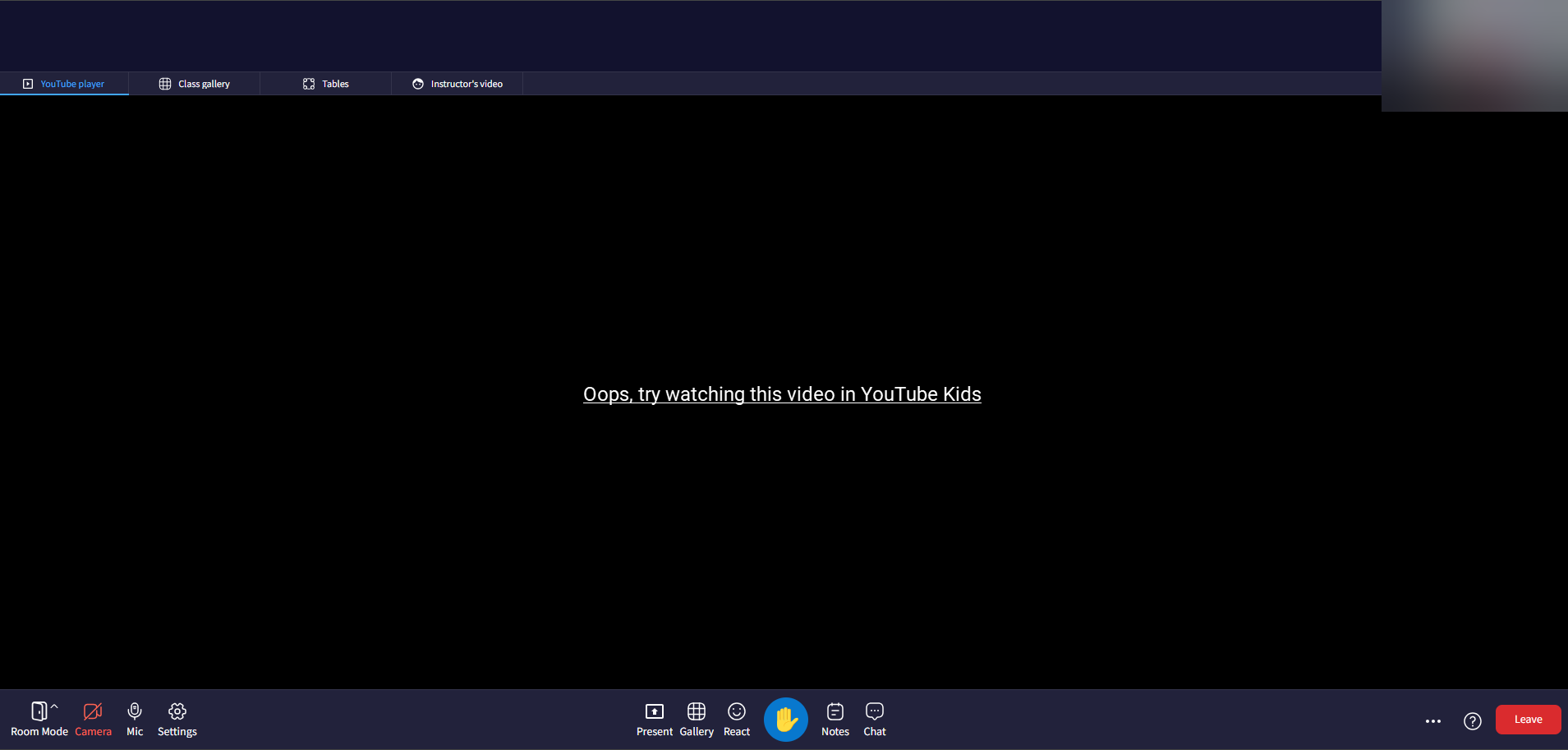Open the Class gallery tab
1568x750 pixels.
coord(195,84)
